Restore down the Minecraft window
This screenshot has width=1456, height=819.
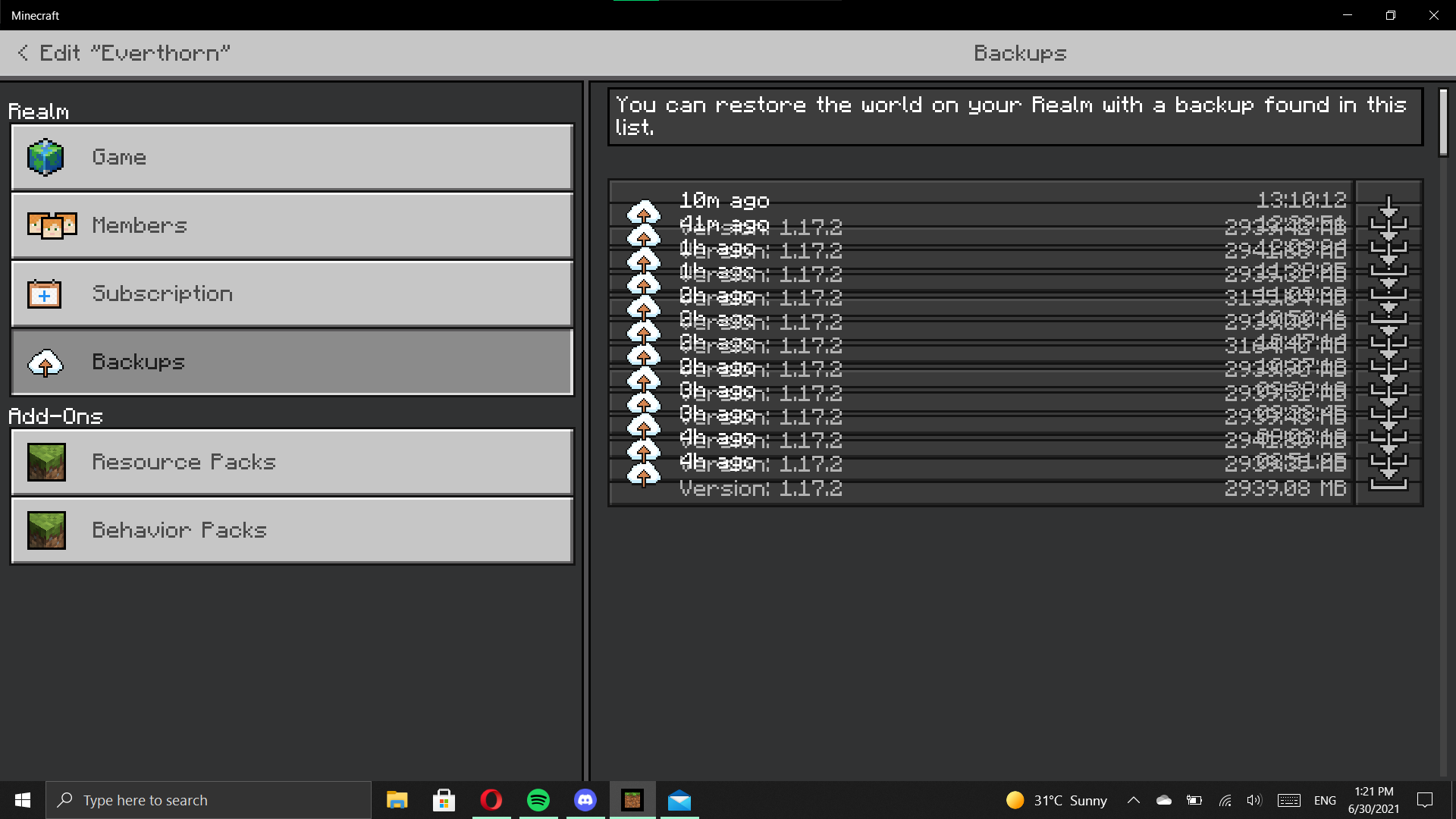coord(1390,15)
